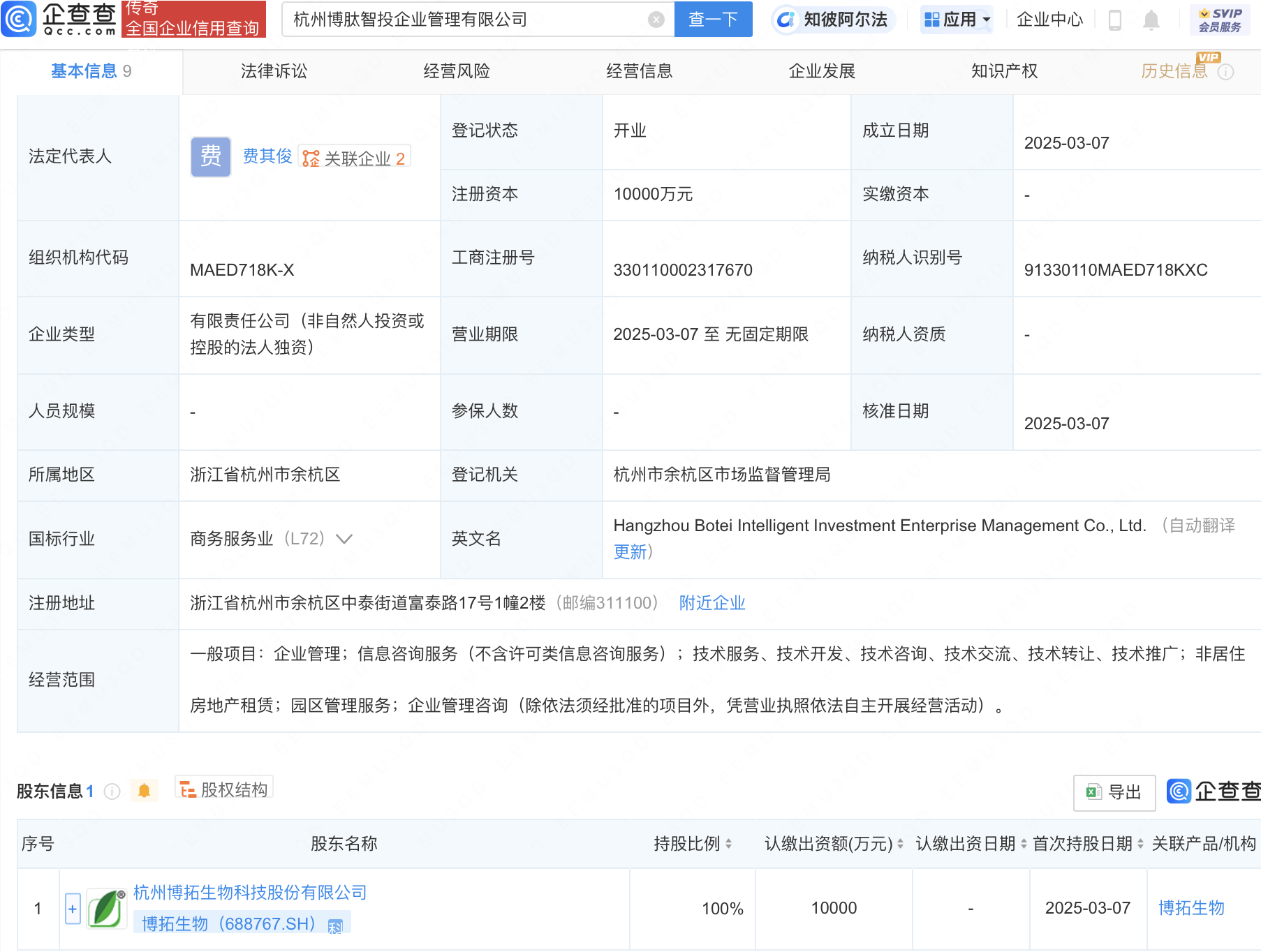Viewport: 1261px width, 952px height.
Task: Click the 应用 grid icon
Action: pos(931,20)
